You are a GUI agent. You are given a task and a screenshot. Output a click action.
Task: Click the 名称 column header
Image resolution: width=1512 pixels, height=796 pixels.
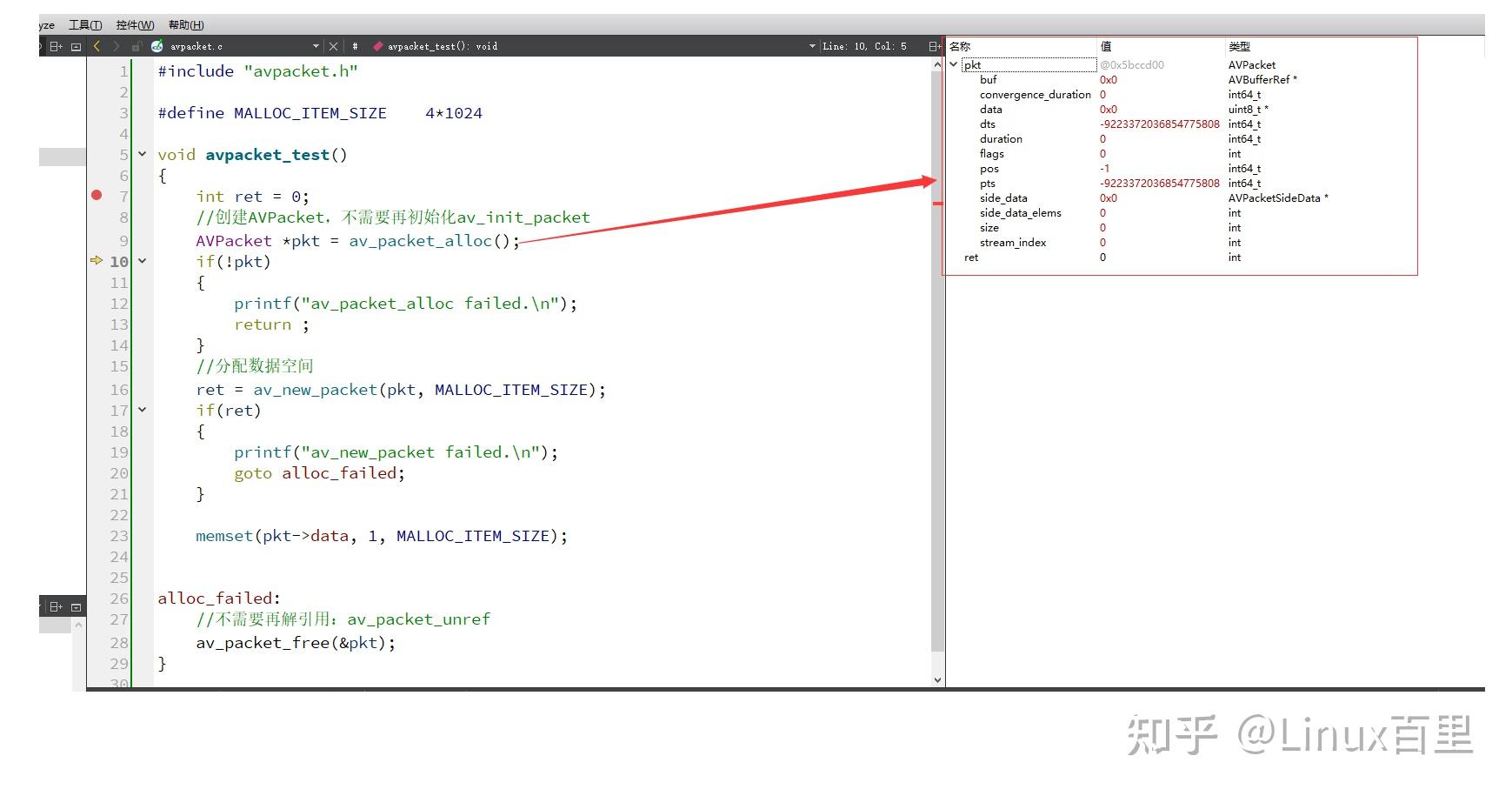tap(960, 46)
